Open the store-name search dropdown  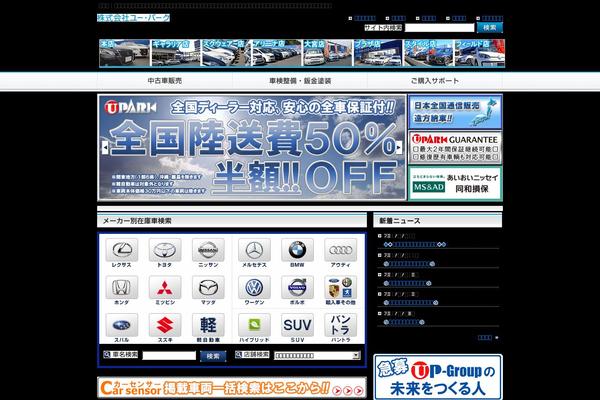click(317, 356)
